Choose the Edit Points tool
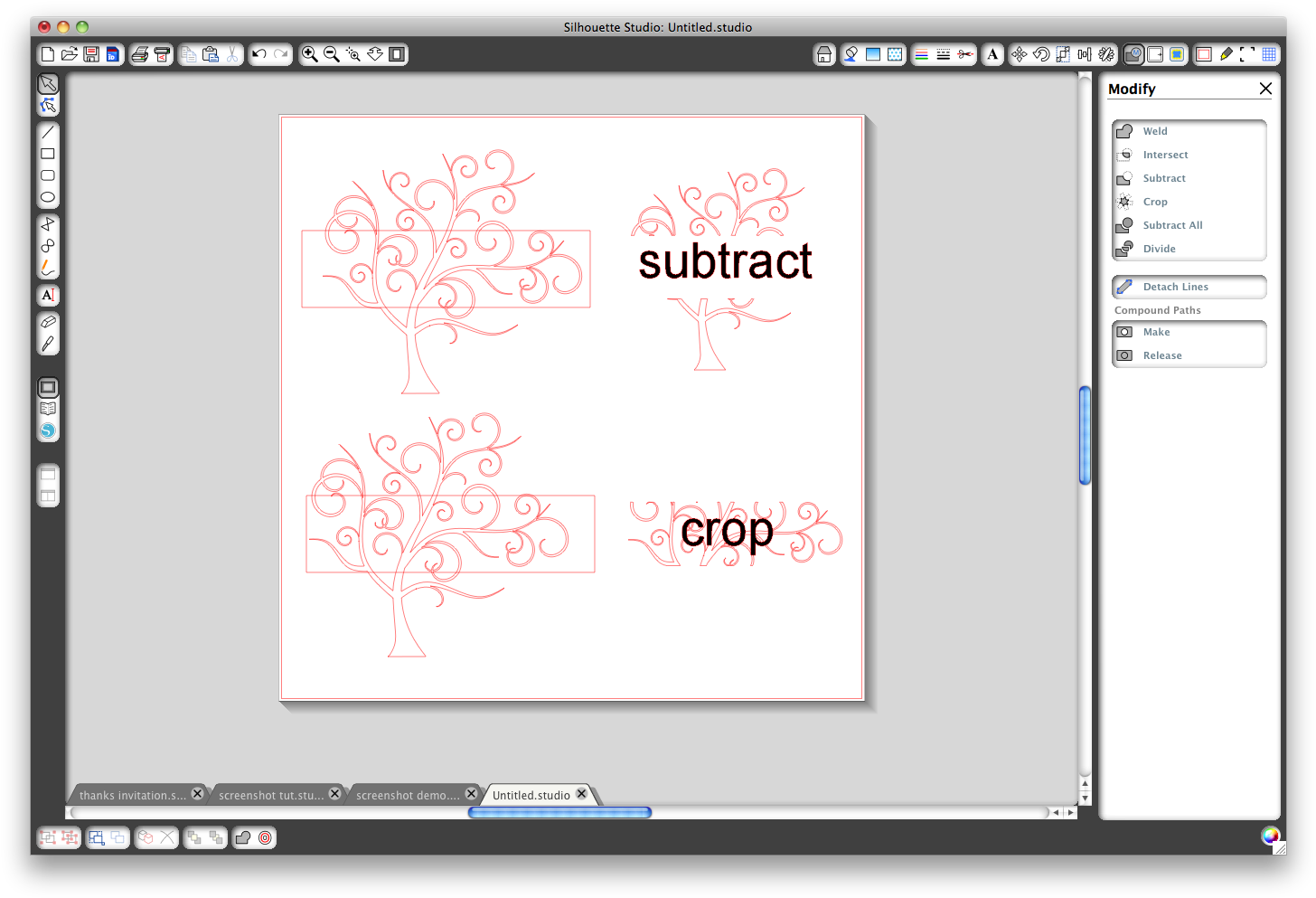Viewport: 1316px width, 898px height. (48, 106)
